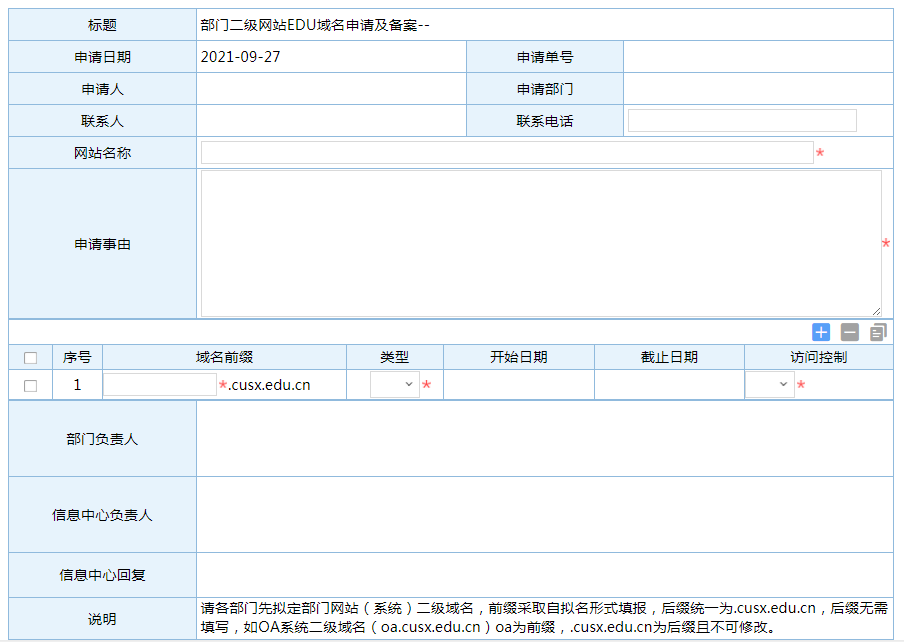The image size is (904, 642).
Task: Select the 开始日期 cell in row 1
Action: 518,385
